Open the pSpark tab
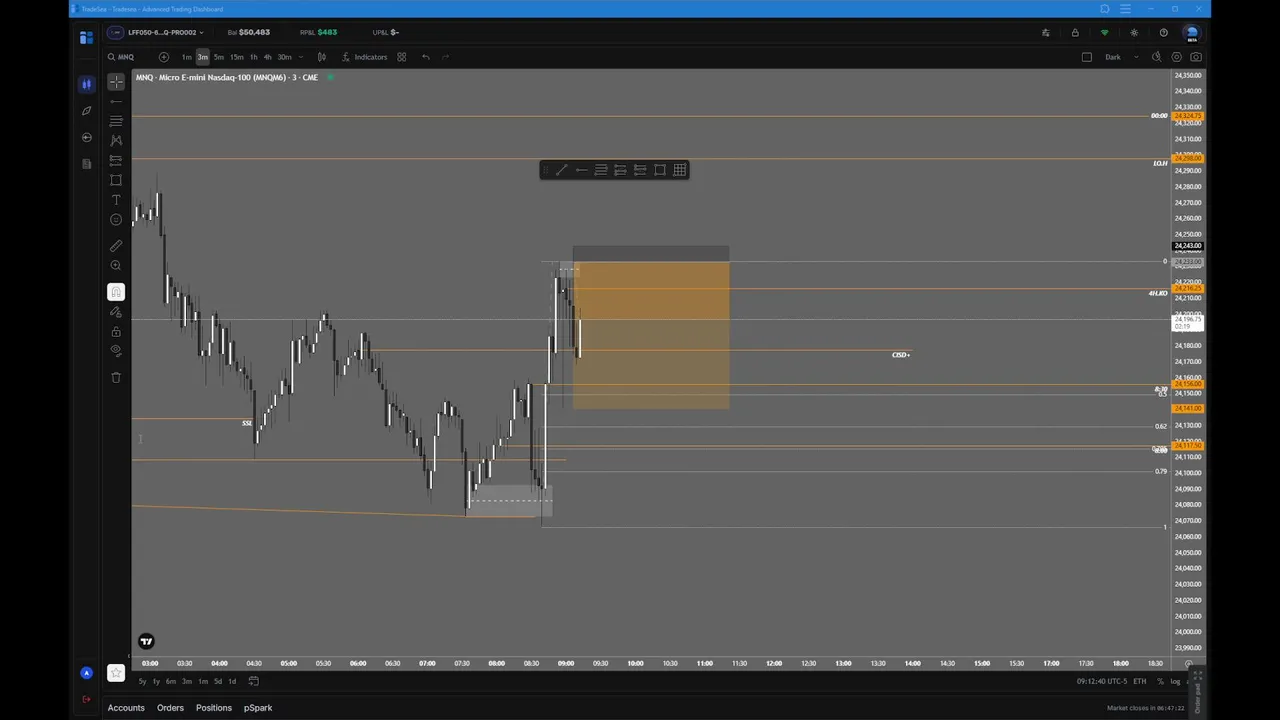Image resolution: width=1280 pixels, height=720 pixels. [x=258, y=708]
